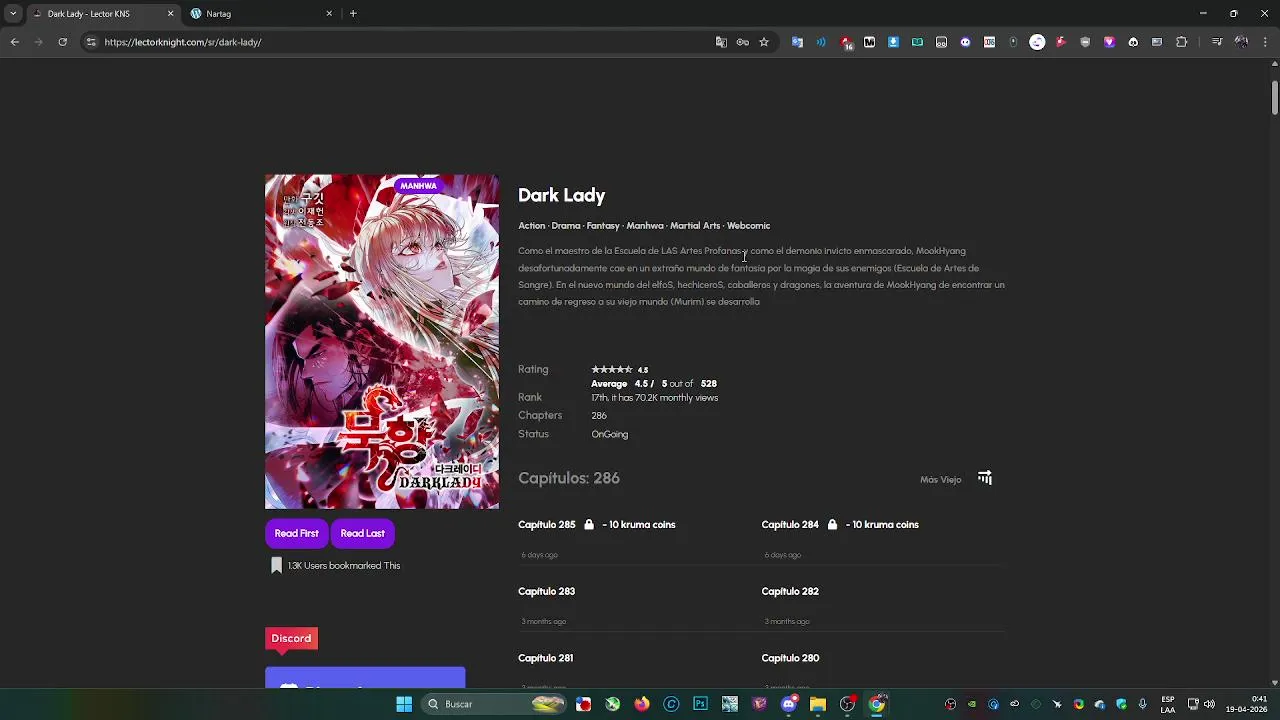Click the page vertical scrollbar thumb
This screenshot has height=720, width=1280.
(x=1275, y=97)
